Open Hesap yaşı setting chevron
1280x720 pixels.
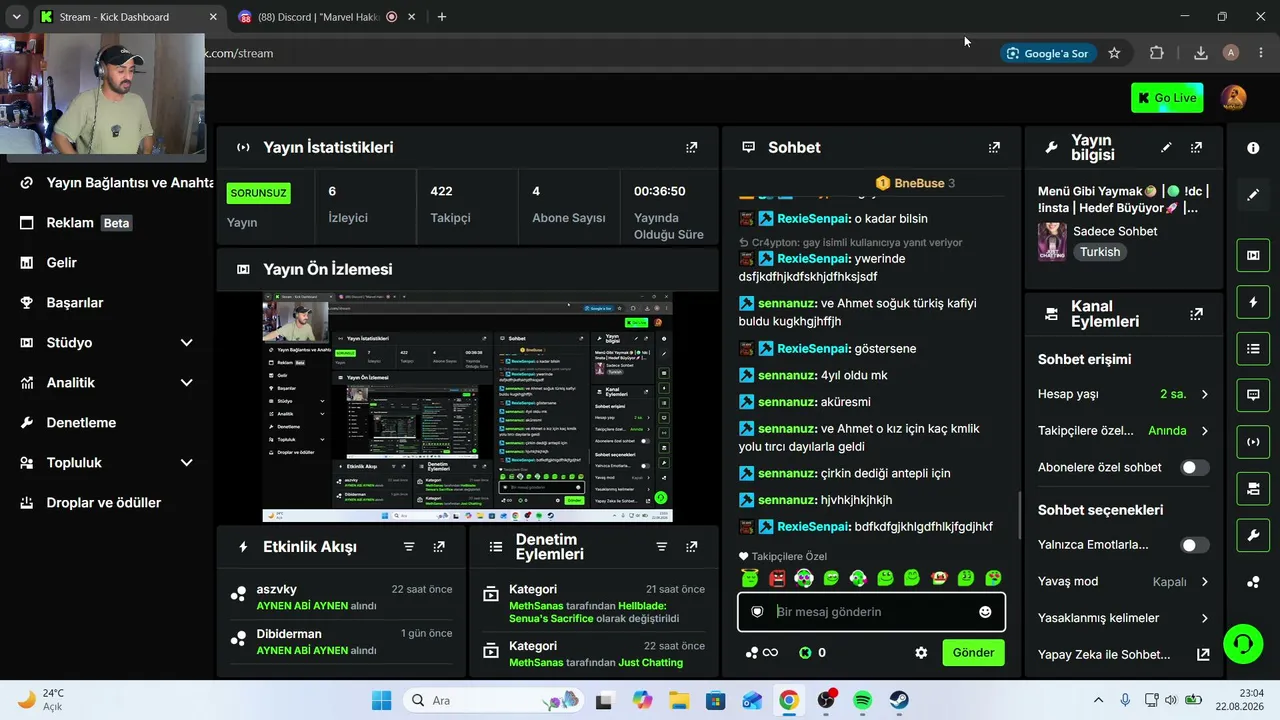tap(1204, 394)
